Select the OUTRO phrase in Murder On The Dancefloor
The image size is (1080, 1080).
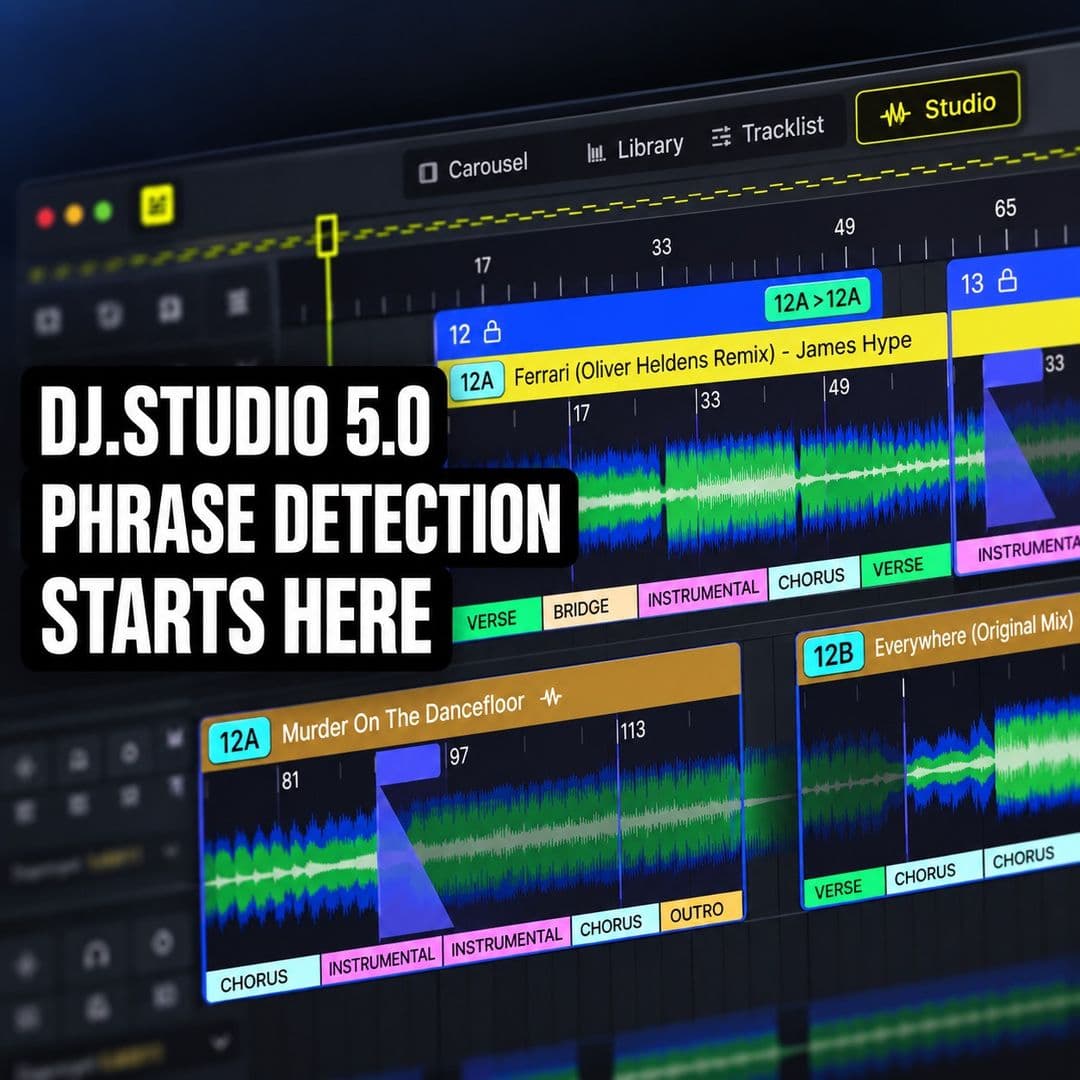701,913
